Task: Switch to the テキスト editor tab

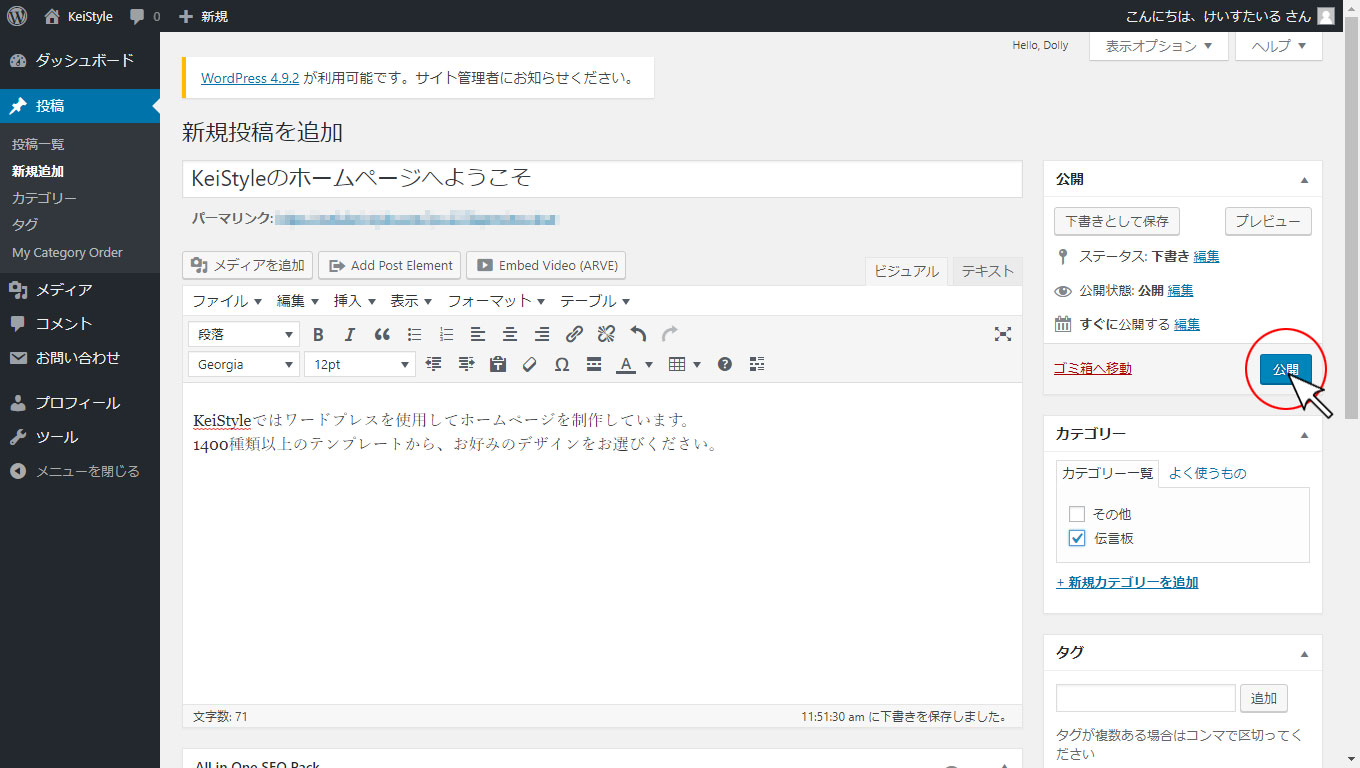Action: (987, 271)
